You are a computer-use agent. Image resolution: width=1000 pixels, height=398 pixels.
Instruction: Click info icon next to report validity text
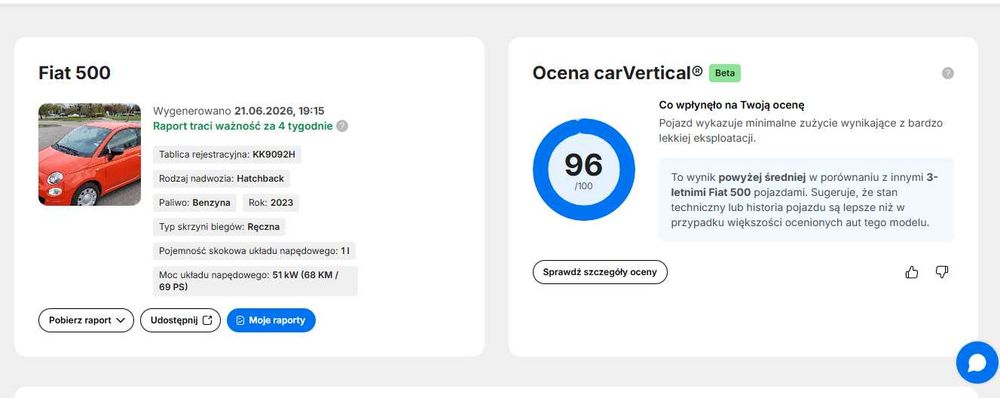[342, 126]
